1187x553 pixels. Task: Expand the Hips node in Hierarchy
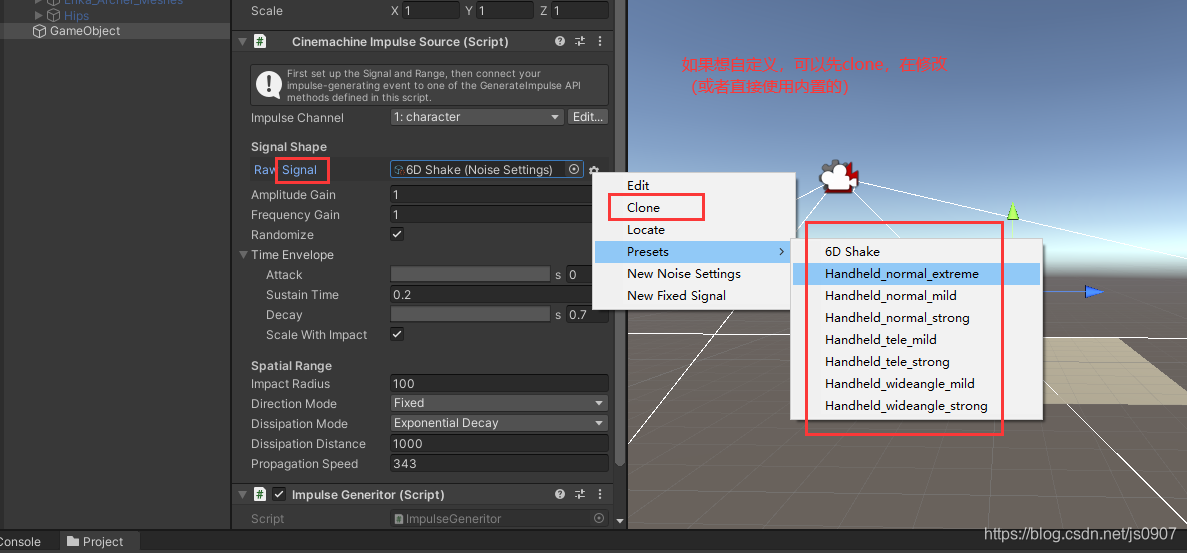point(39,15)
